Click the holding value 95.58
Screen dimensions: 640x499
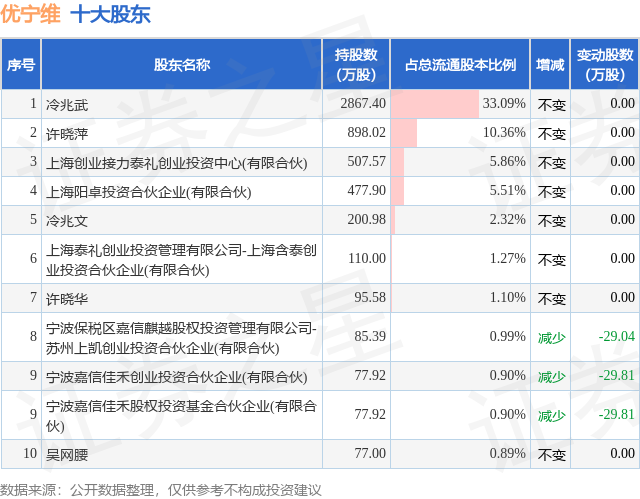(370, 297)
